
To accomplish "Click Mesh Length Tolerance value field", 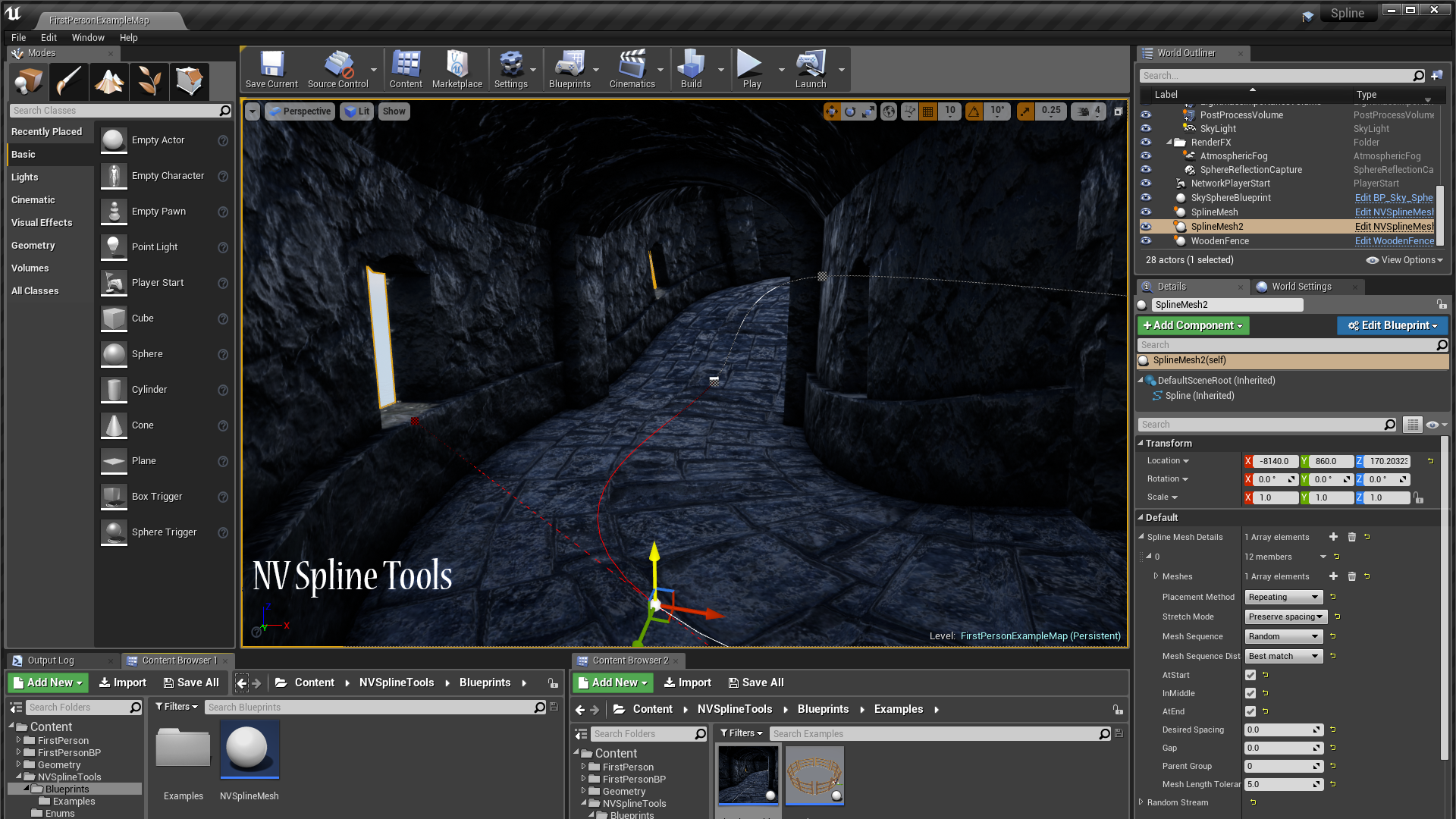I will (x=1284, y=784).
